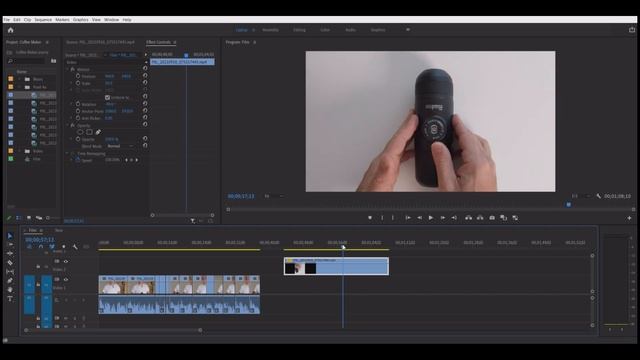The width and height of the screenshot is (640, 360).
Task: Click the Home icon at top left
Action: pos(11,30)
